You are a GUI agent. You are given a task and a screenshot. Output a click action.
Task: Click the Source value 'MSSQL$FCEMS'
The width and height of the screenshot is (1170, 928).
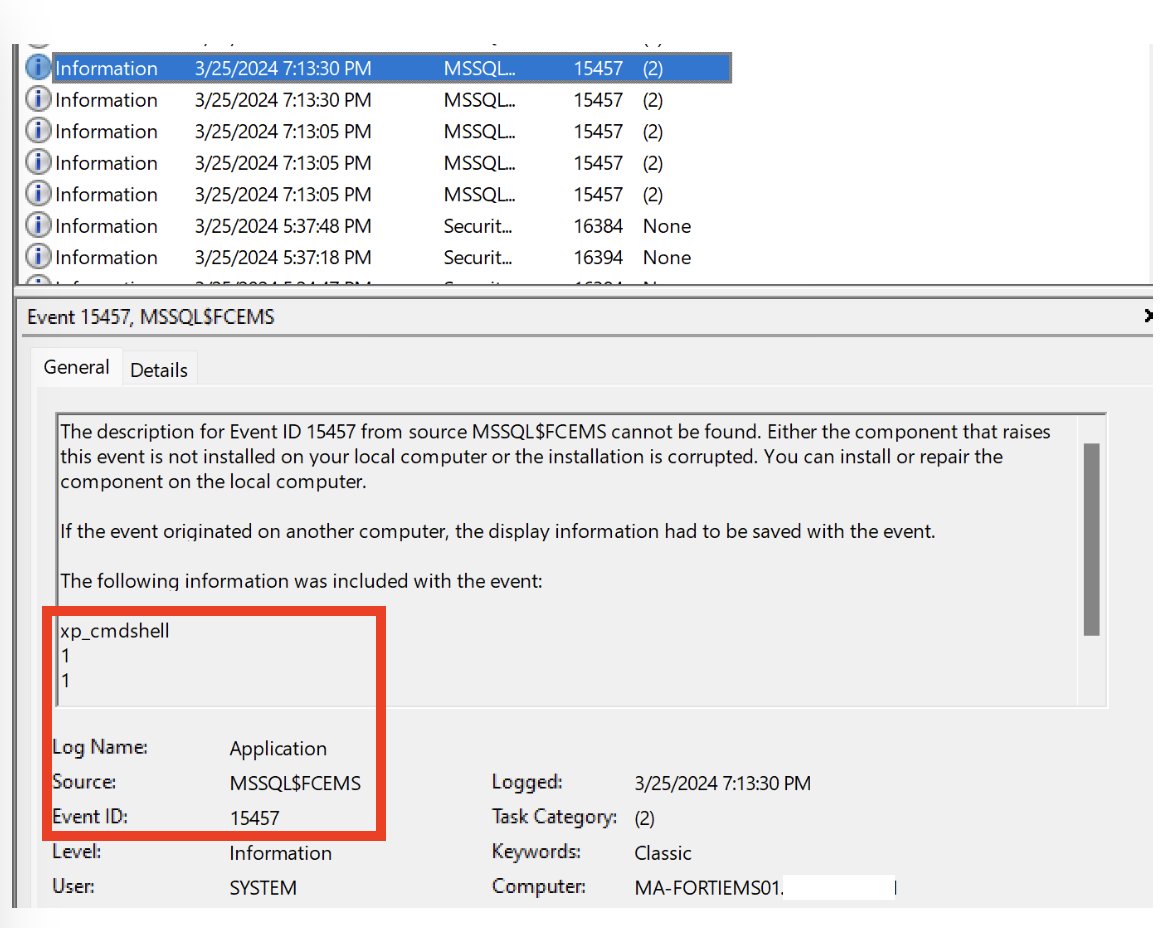[x=295, y=783]
